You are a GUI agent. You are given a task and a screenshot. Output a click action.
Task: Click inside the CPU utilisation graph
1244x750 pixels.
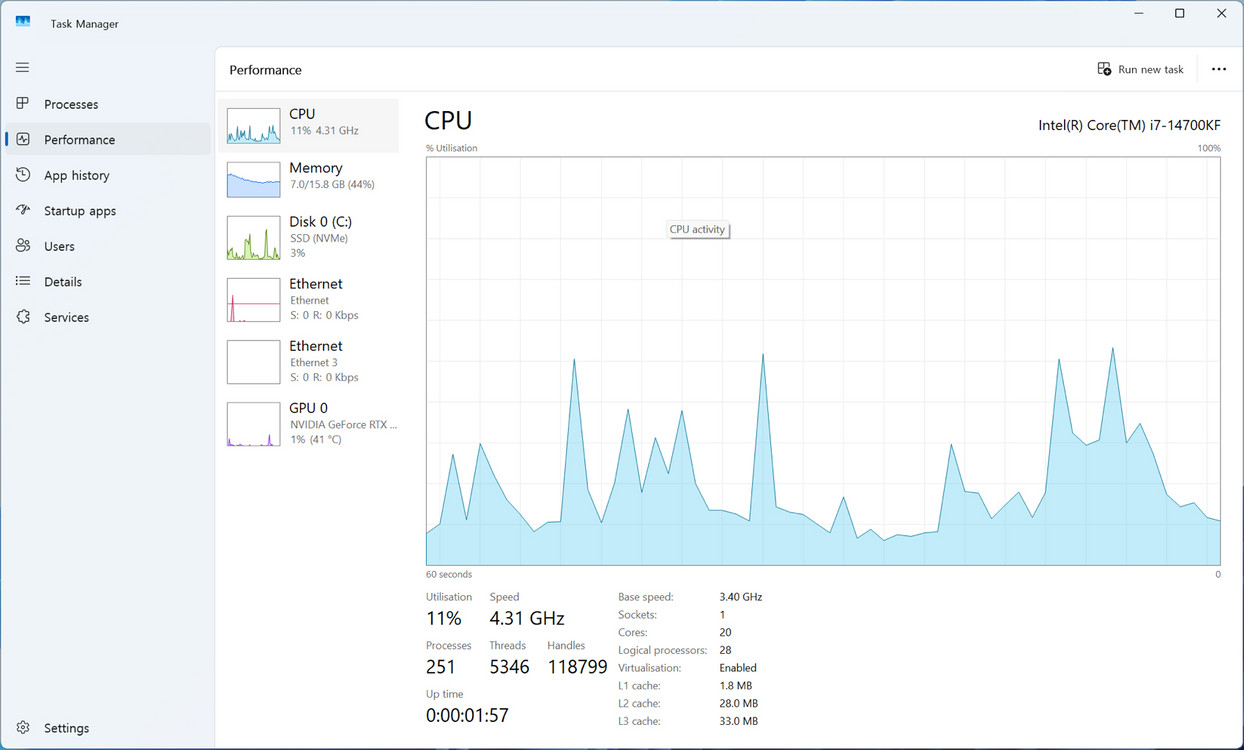(x=822, y=360)
